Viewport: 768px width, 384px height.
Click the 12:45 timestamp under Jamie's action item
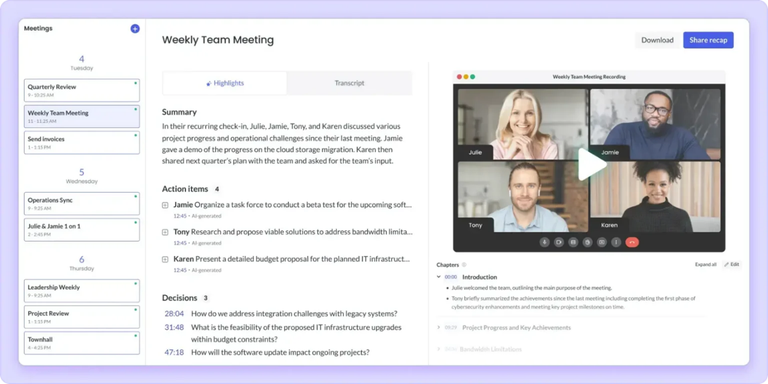[x=180, y=216]
